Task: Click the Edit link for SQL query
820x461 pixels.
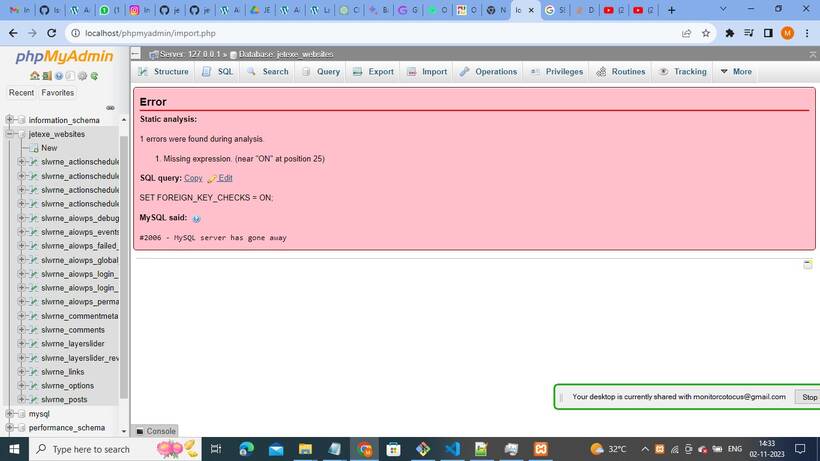Action: (x=225, y=178)
